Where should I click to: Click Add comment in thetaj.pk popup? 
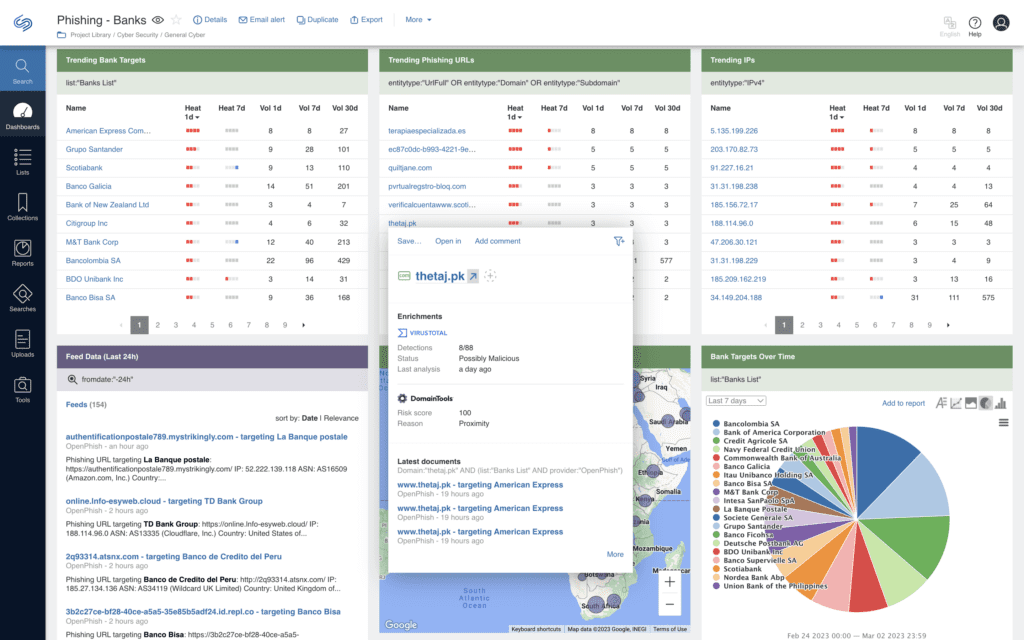[498, 241]
